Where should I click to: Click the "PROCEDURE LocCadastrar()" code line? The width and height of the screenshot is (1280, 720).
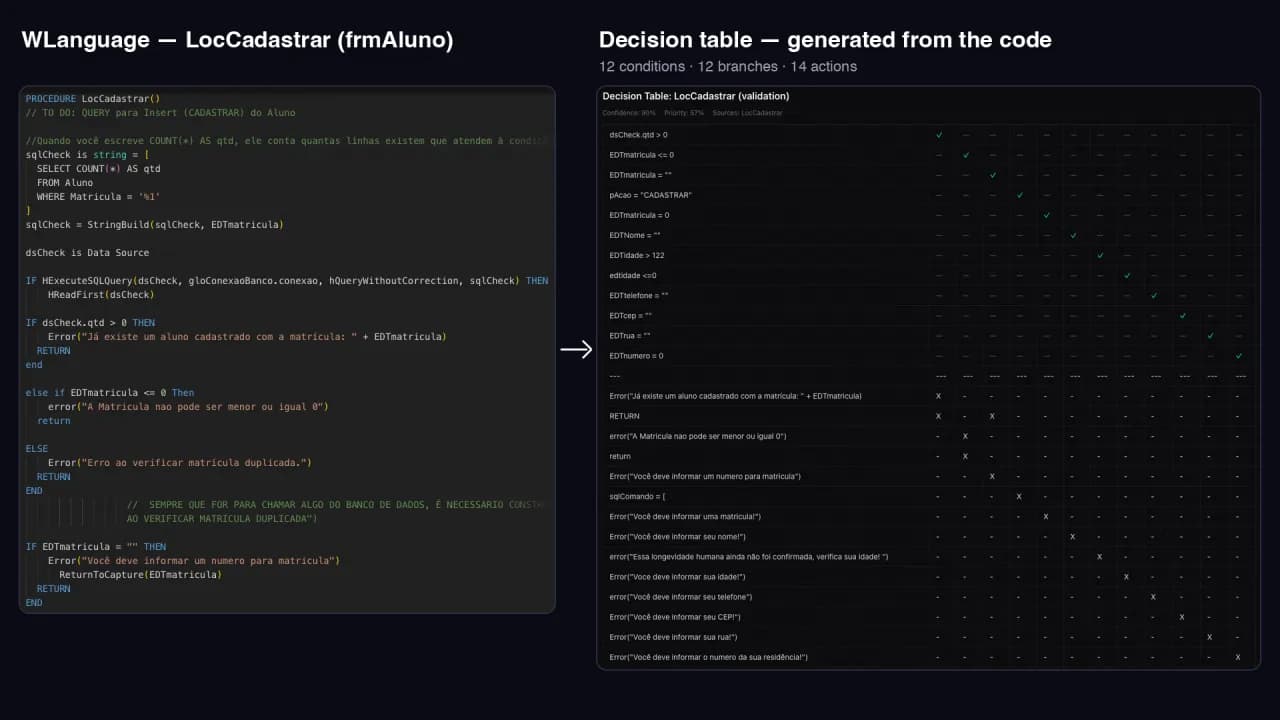tap(93, 99)
